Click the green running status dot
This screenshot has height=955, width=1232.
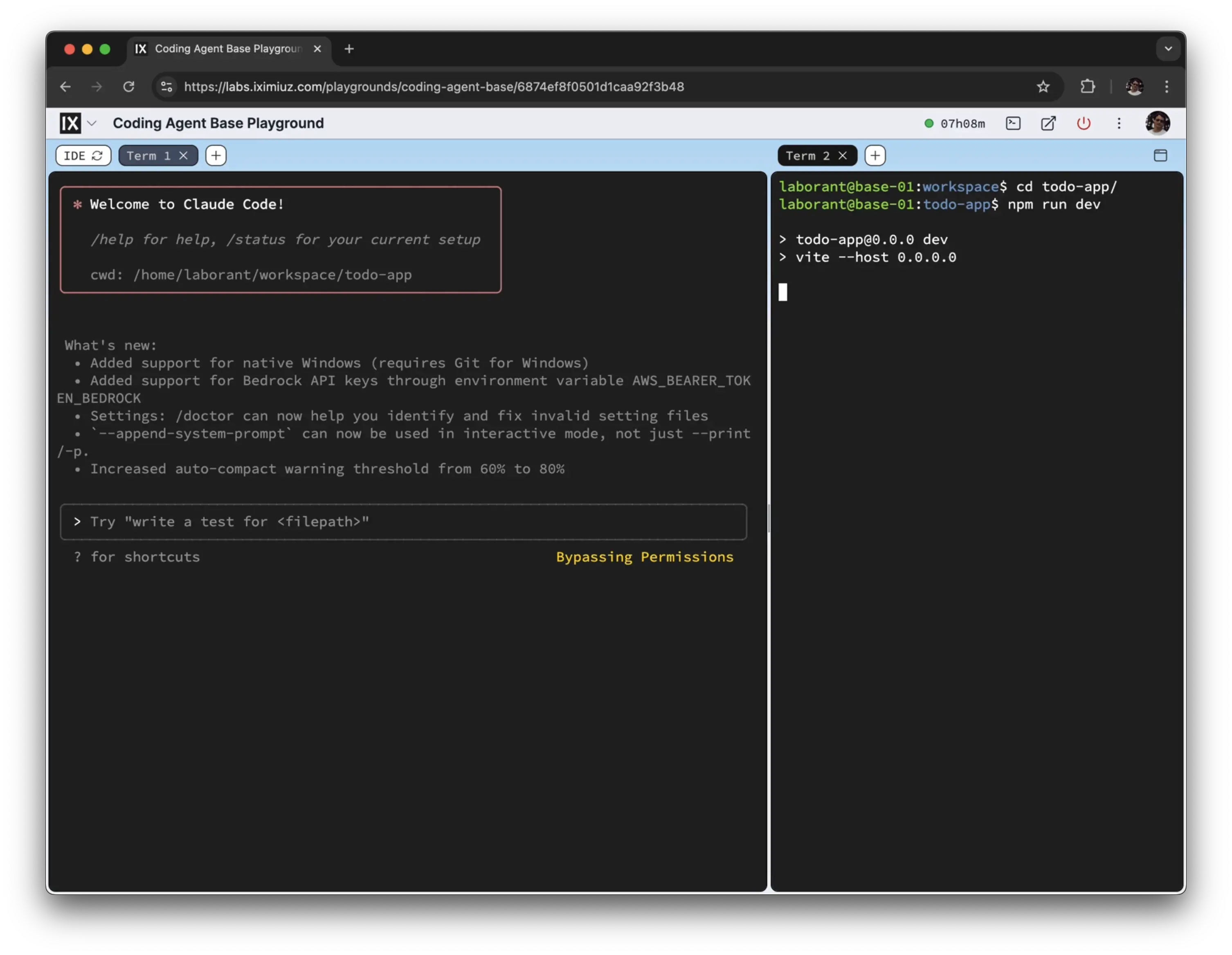(x=928, y=124)
